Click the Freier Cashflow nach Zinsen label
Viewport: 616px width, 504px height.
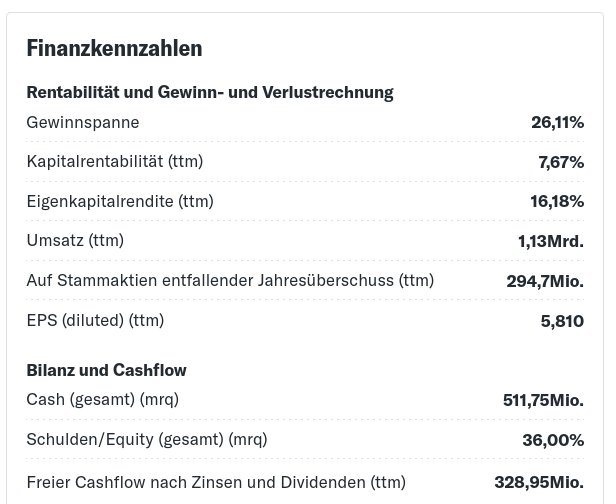point(216,482)
